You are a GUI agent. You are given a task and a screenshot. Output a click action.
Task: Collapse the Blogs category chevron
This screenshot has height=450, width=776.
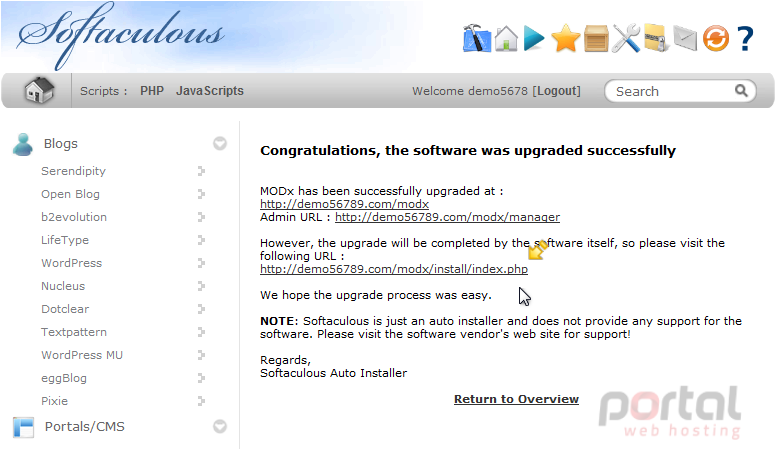[220, 144]
